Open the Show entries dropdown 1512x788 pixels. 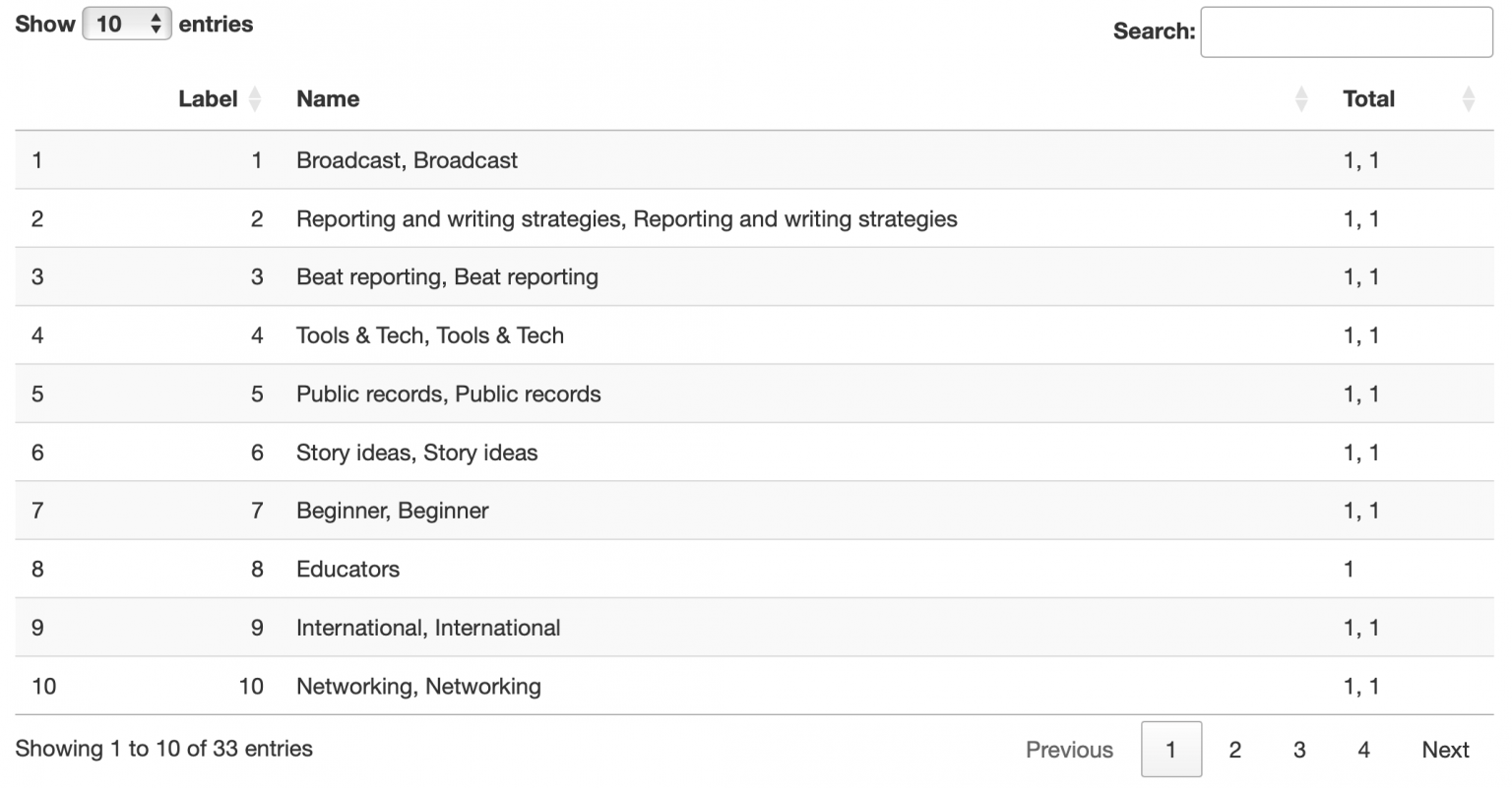pyautogui.click(x=128, y=24)
